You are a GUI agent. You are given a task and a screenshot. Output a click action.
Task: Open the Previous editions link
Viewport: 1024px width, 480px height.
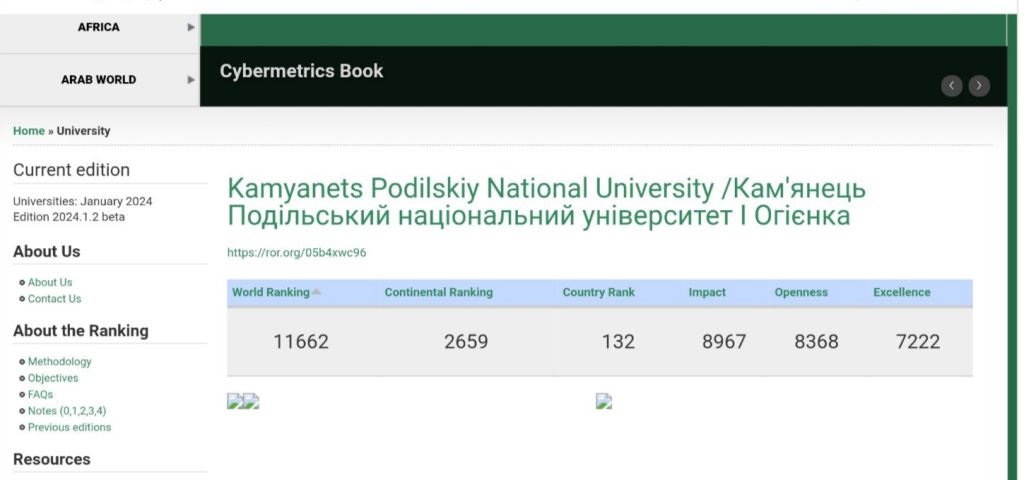[x=69, y=427]
